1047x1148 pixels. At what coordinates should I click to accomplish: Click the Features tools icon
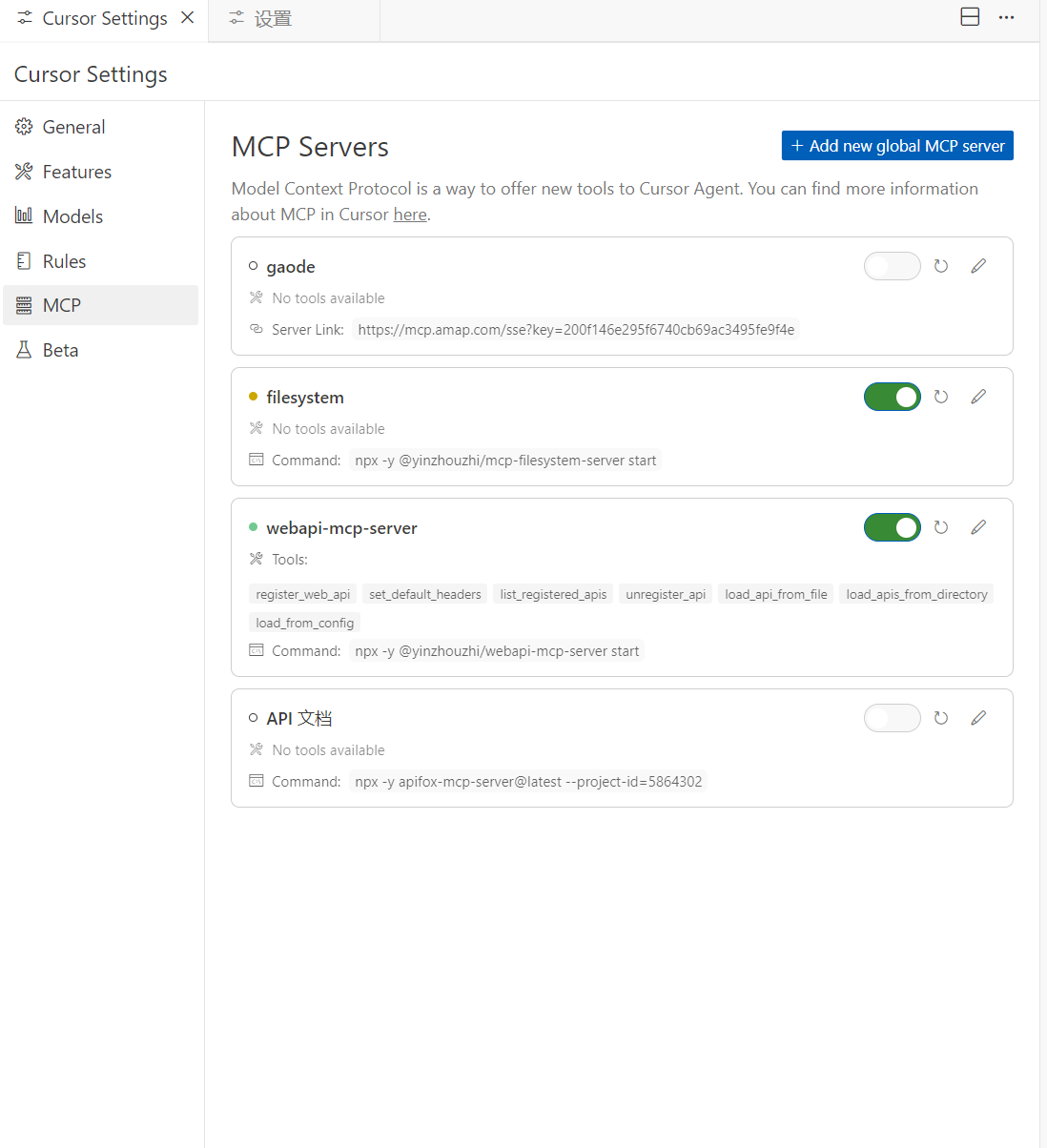tap(24, 172)
